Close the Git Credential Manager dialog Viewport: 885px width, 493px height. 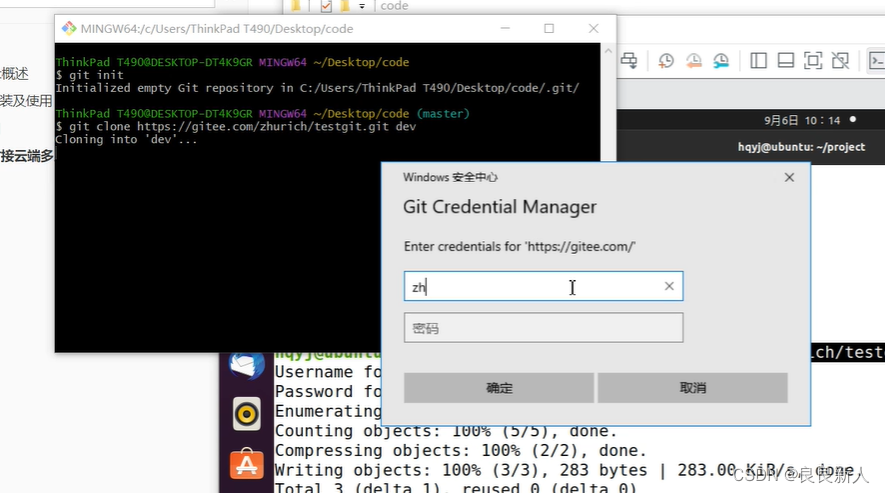coord(789,177)
